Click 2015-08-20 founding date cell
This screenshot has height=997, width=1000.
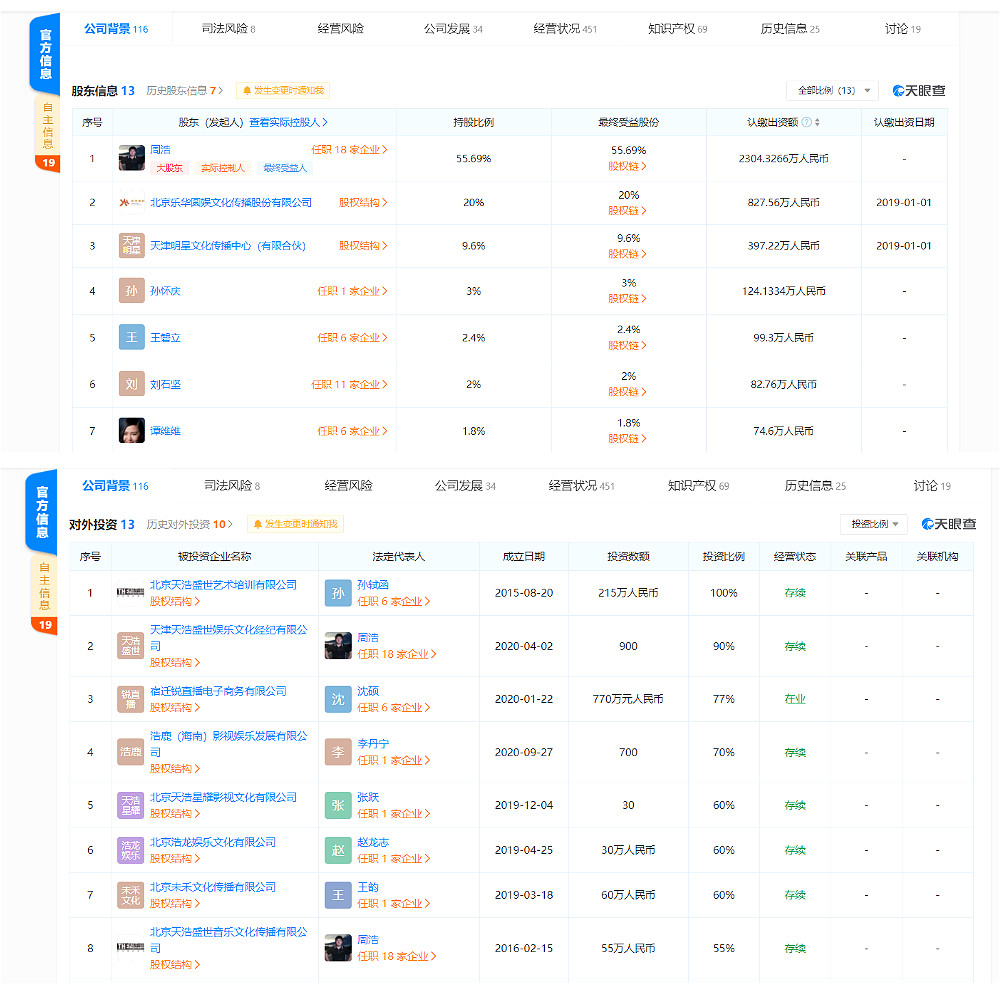[524, 593]
